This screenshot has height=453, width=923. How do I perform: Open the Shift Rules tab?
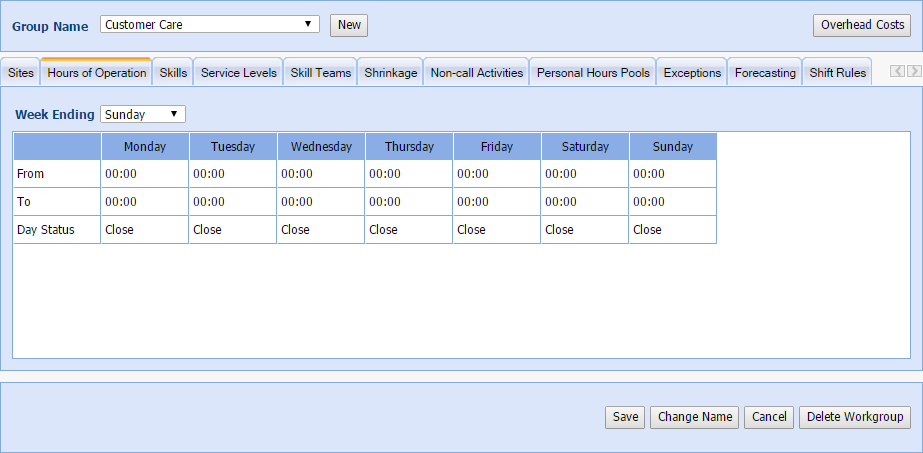click(837, 73)
